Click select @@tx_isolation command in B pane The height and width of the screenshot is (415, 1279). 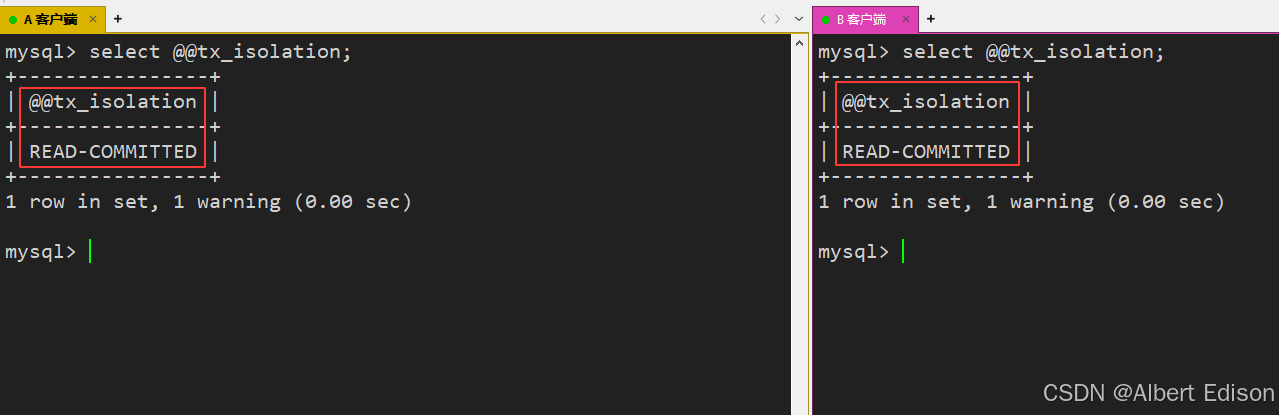[1034, 52]
